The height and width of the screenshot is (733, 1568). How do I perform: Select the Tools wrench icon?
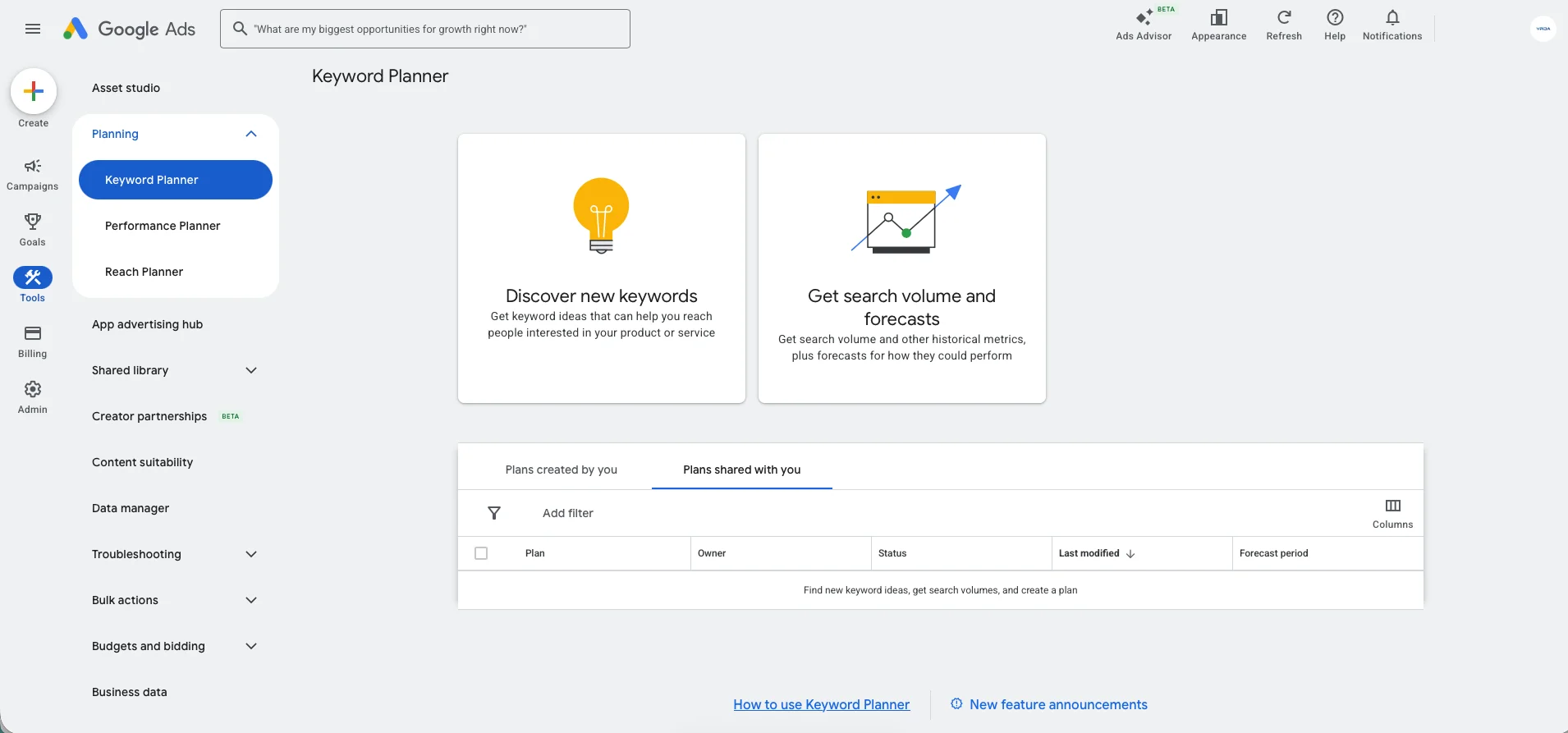click(33, 277)
